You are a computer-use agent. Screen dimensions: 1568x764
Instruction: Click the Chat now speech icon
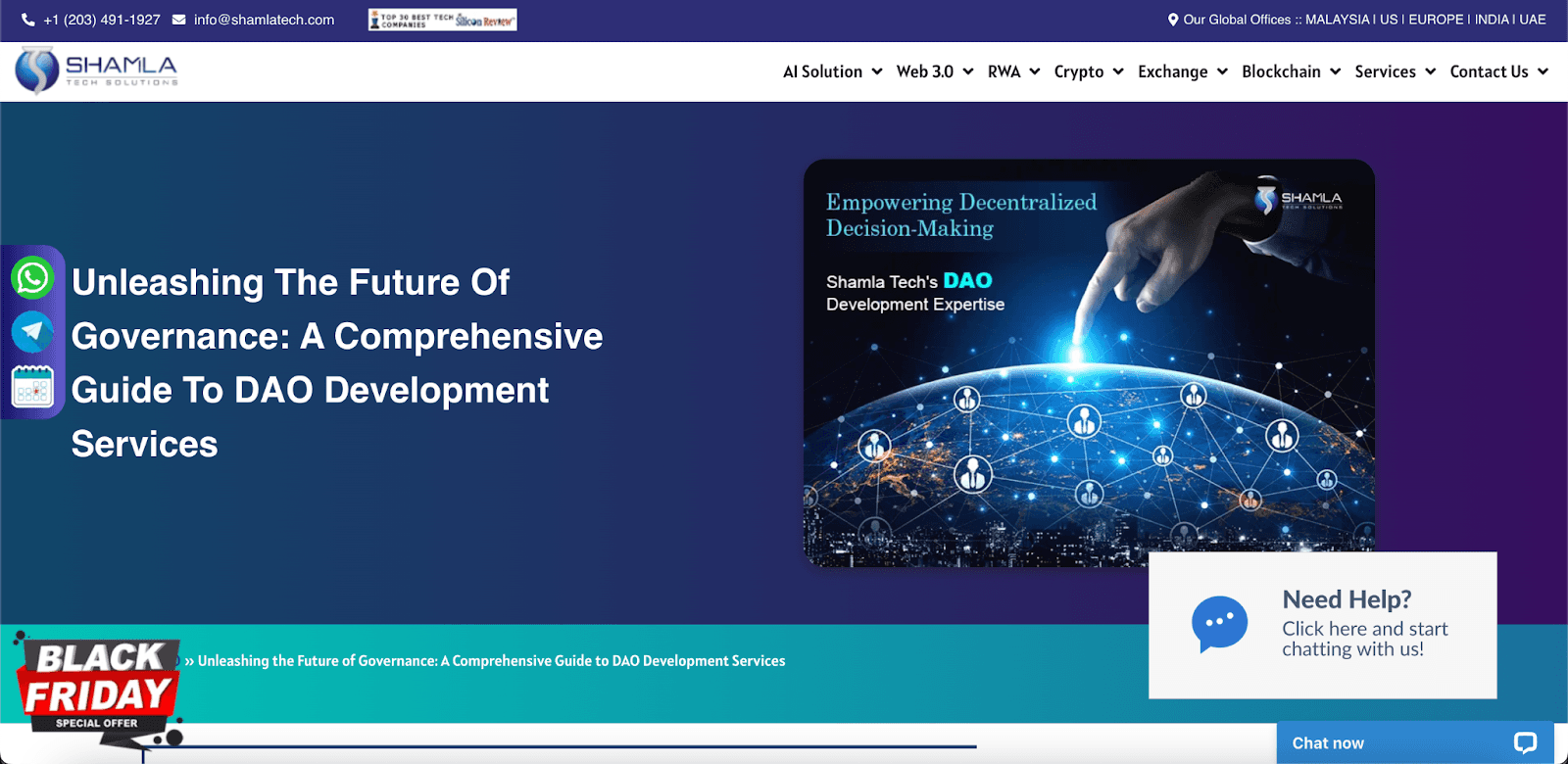point(1525,742)
